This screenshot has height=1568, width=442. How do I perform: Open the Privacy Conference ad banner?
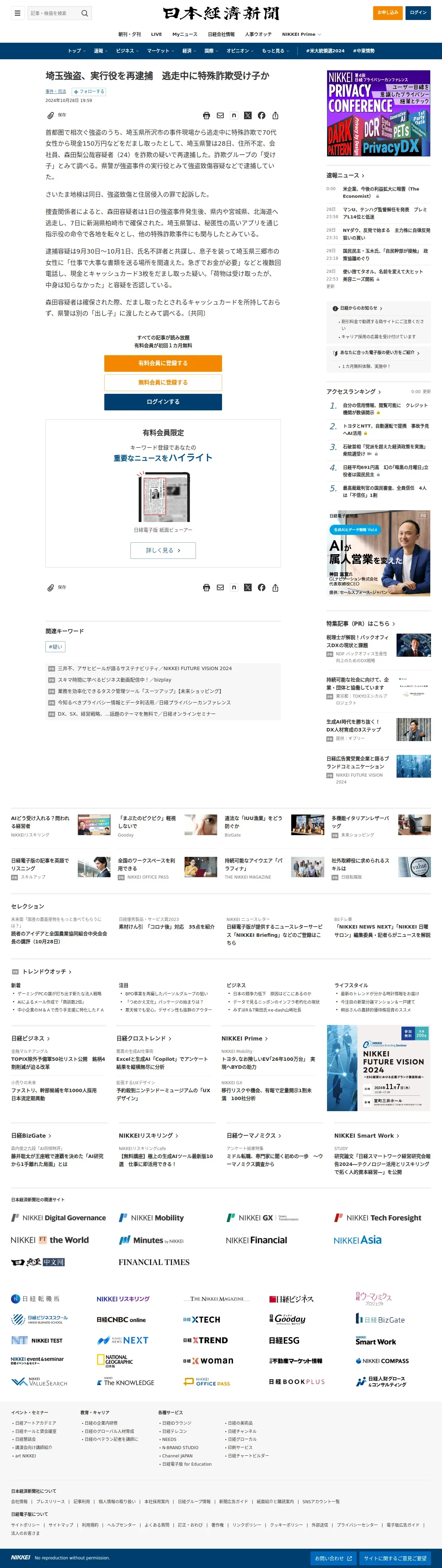[x=378, y=113]
